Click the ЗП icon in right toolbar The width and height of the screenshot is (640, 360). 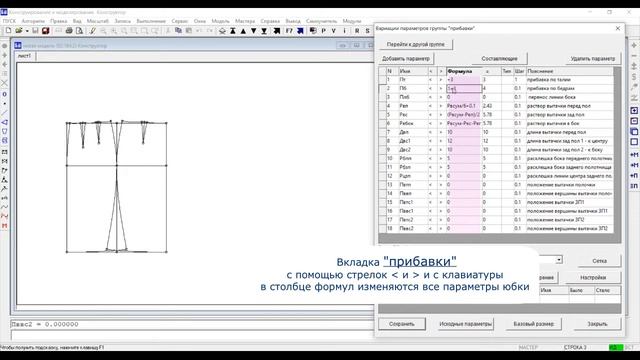[x=634, y=186]
